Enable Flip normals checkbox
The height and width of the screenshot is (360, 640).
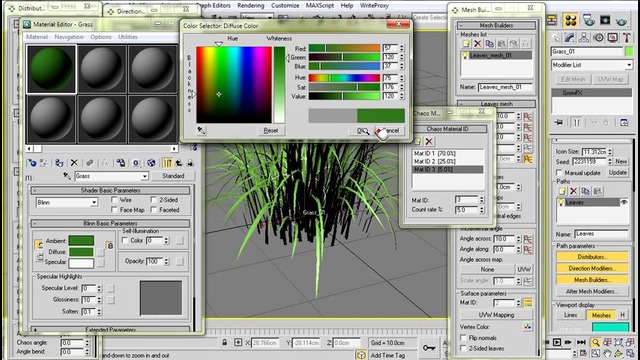pyautogui.click(x=463, y=338)
